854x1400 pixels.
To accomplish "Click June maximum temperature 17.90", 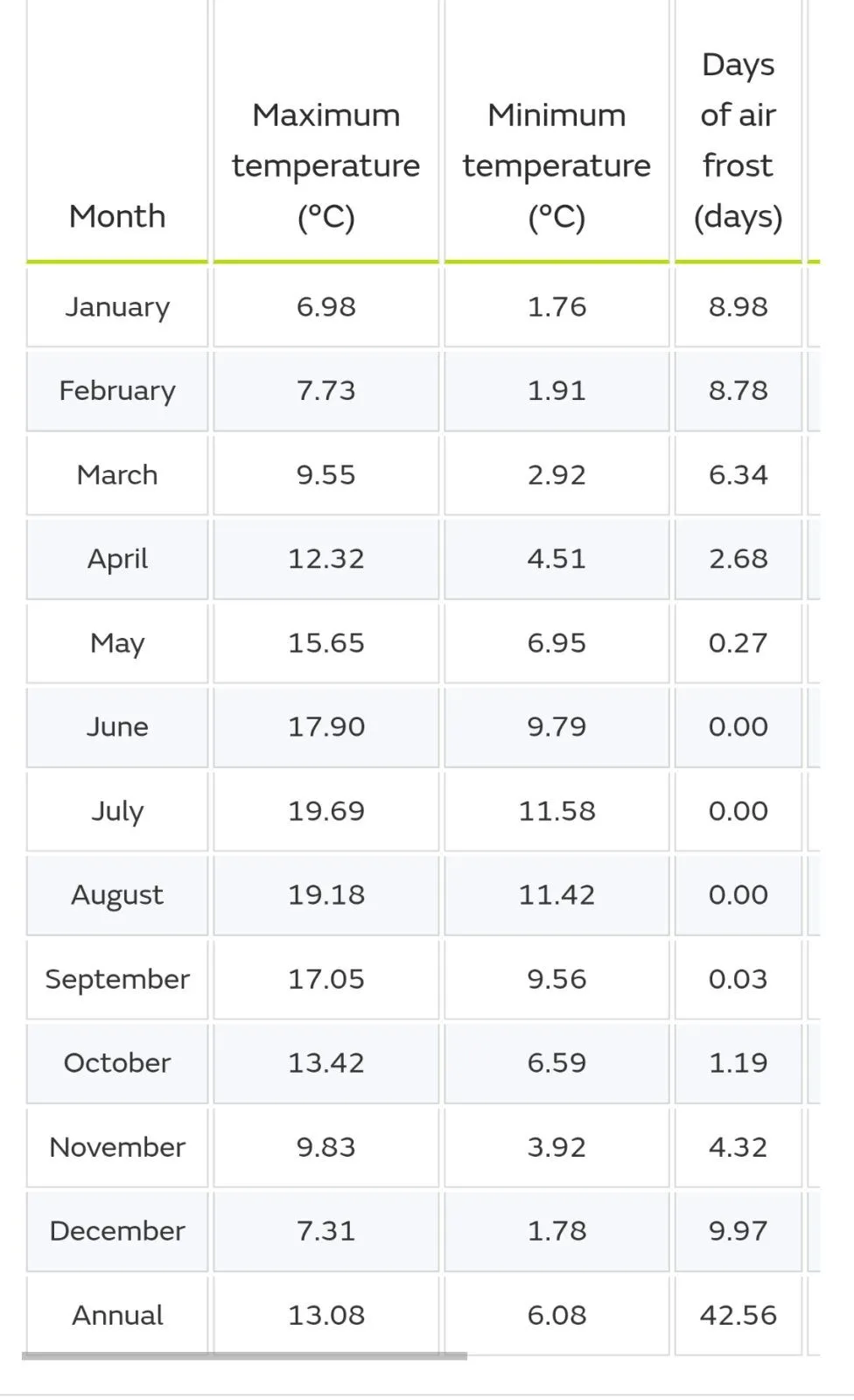I will pos(325,726).
